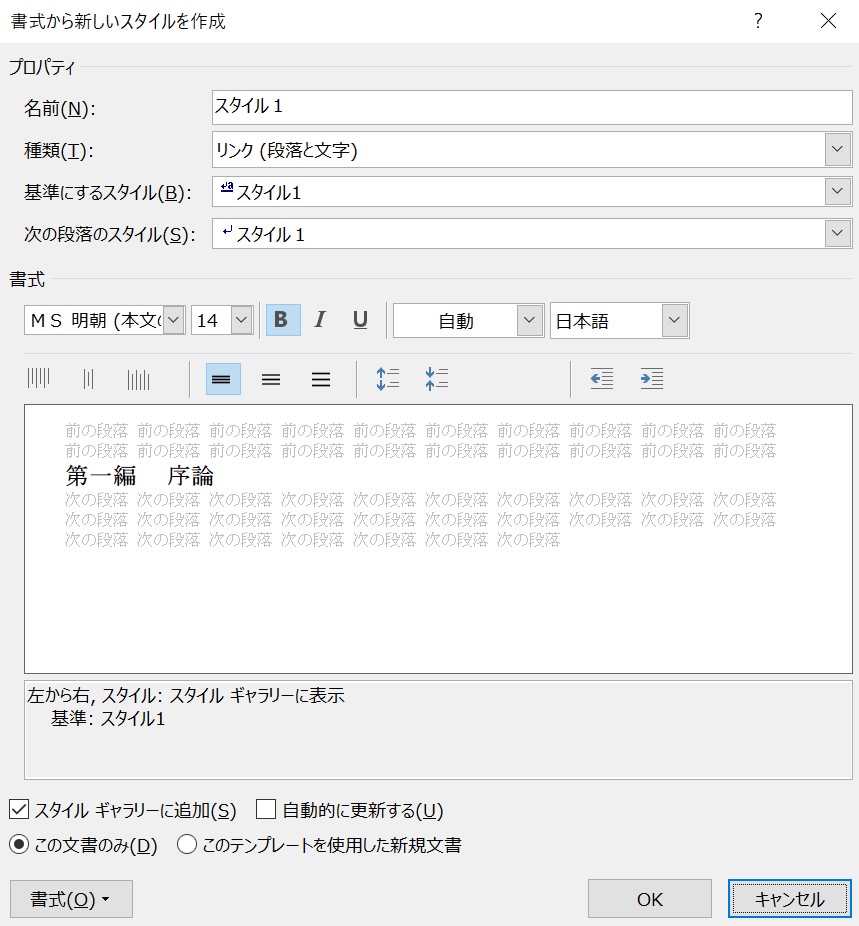Screen dimensions: 859x926
Task: Open the 書式(O) menu button
Action: click(70, 899)
